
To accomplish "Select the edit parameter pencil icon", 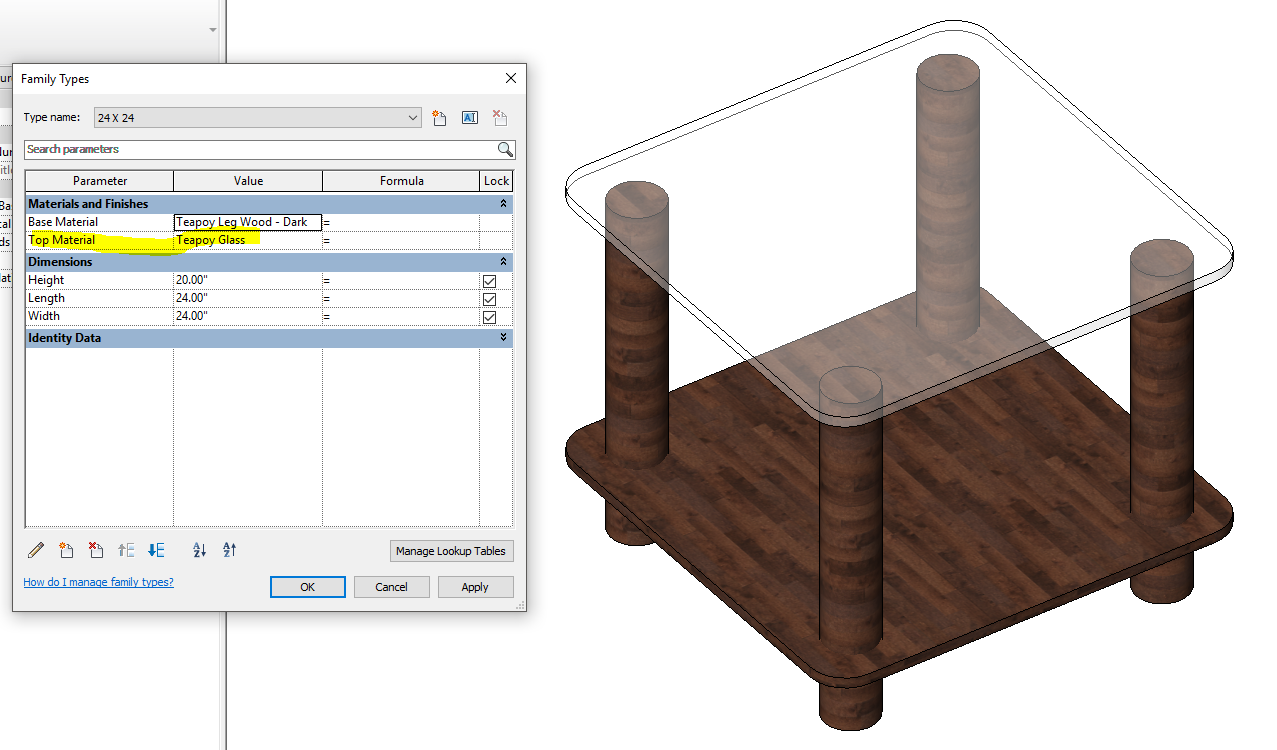I will click(36, 550).
